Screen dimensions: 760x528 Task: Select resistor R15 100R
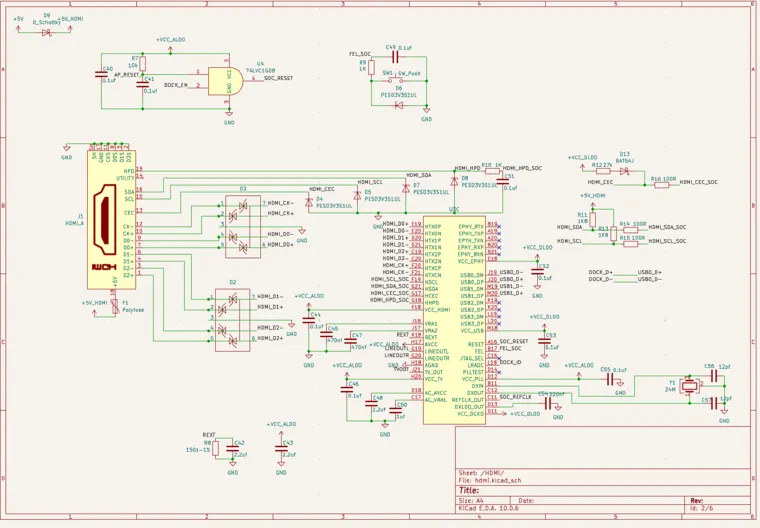click(x=631, y=244)
